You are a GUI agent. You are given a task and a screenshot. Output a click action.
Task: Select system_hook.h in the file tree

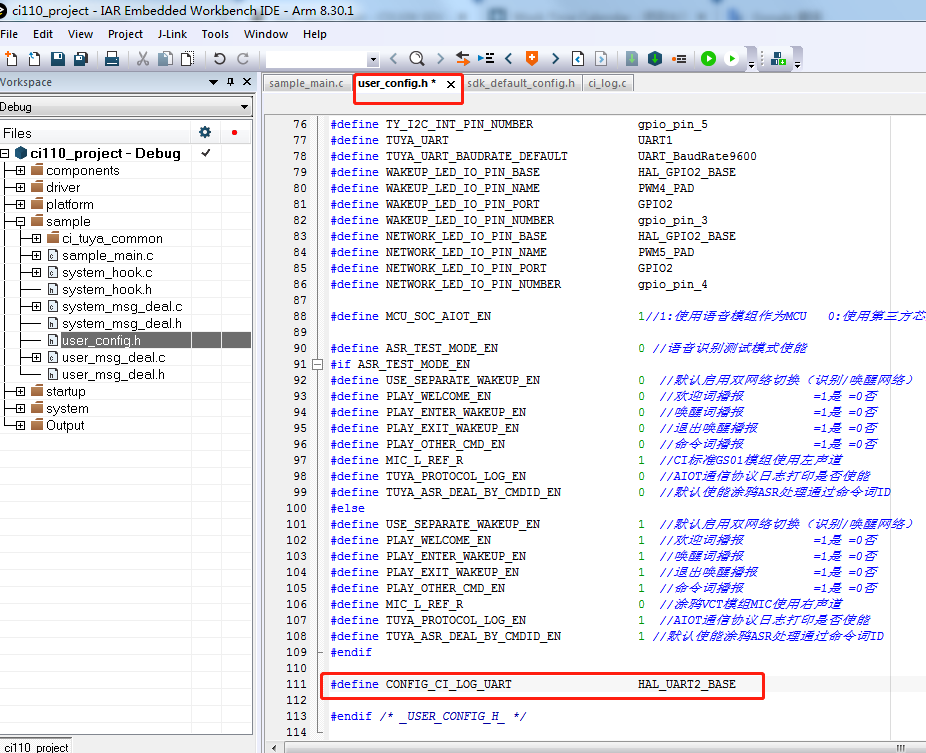107,290
